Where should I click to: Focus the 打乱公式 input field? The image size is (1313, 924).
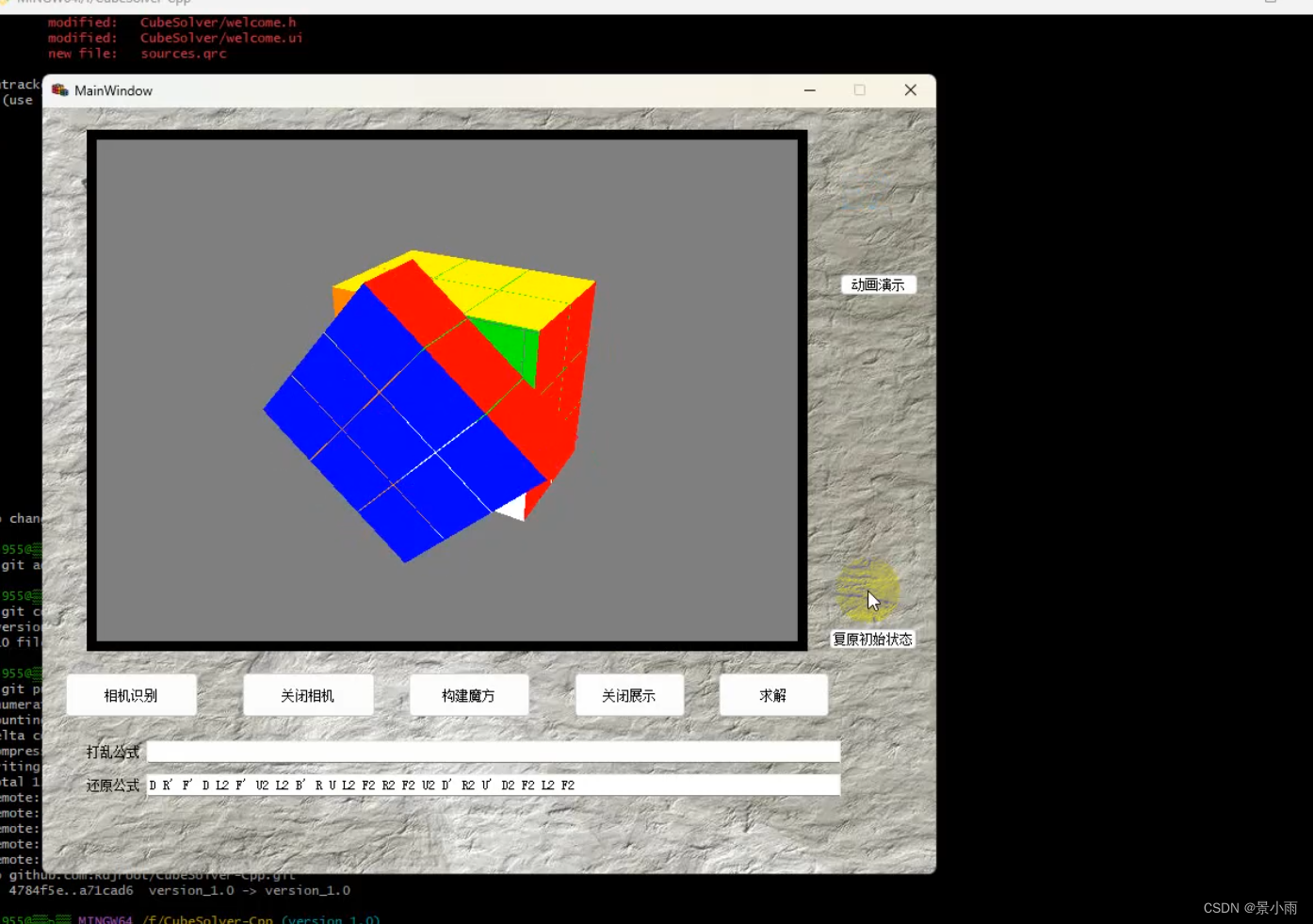(x=493, y=752)
